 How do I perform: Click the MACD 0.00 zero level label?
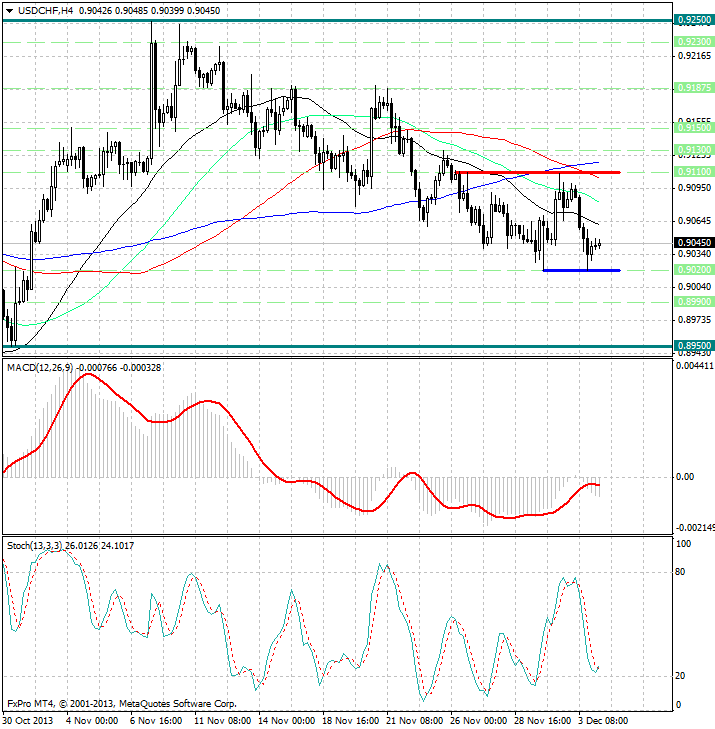click(683, 477)
